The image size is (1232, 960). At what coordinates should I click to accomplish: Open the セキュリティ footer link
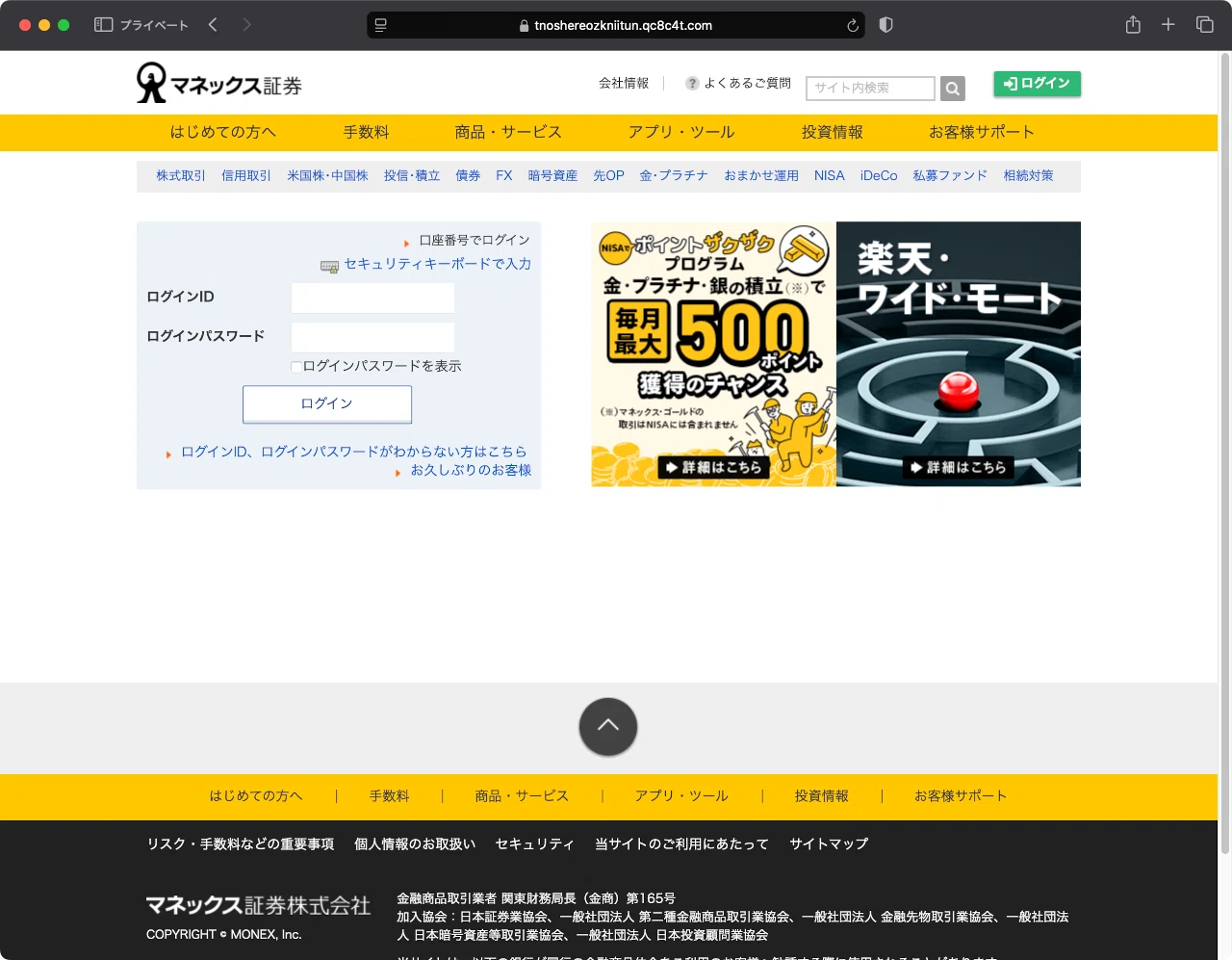point(534,844)
